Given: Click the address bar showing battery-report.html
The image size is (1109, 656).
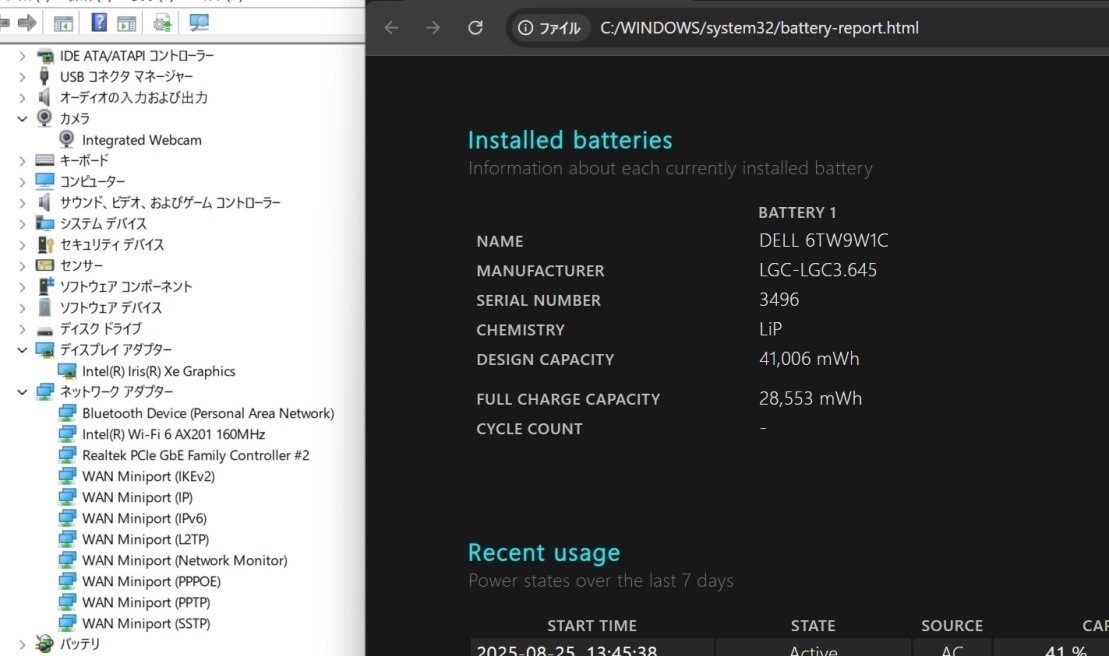Looking at the screenshot, I should pos(759,28).
